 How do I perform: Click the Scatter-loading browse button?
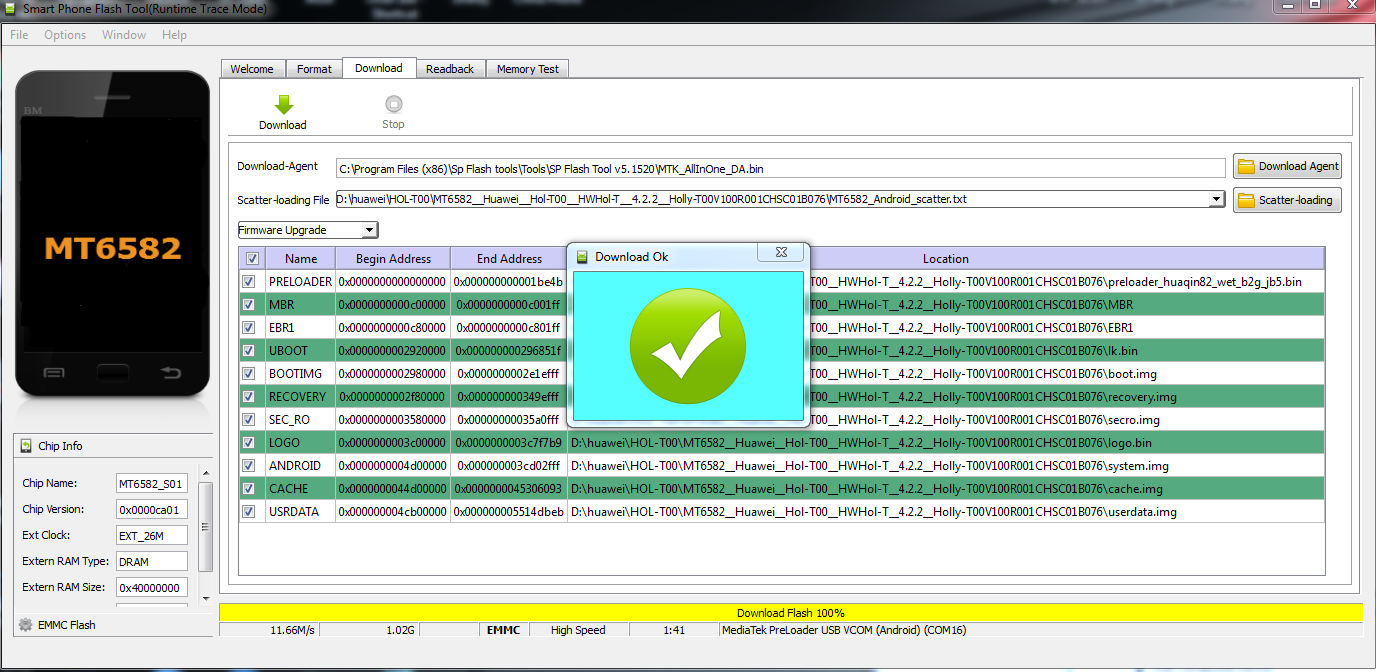point(1287,200)
